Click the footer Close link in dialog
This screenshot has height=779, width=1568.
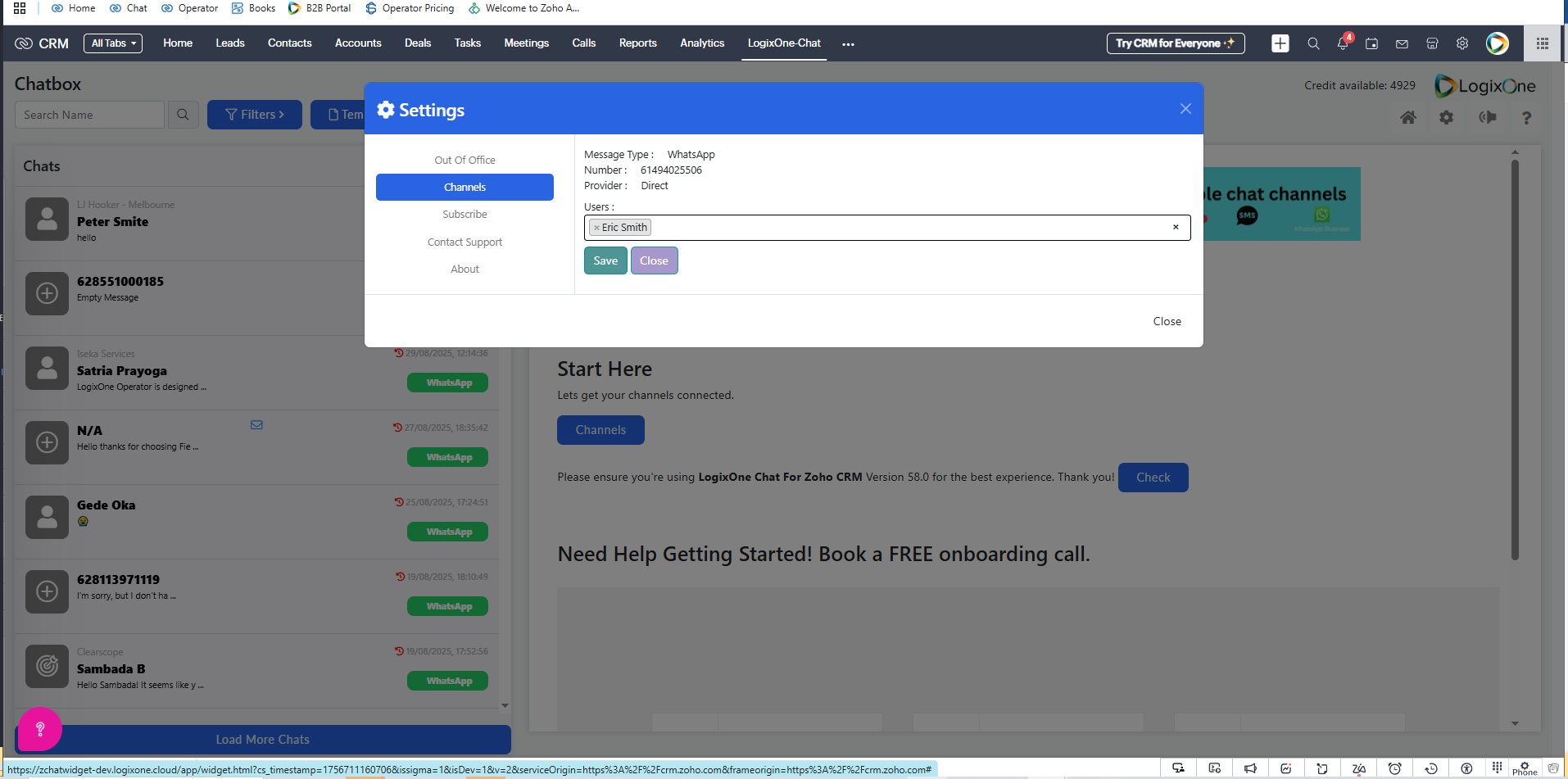pos(1167,321)
